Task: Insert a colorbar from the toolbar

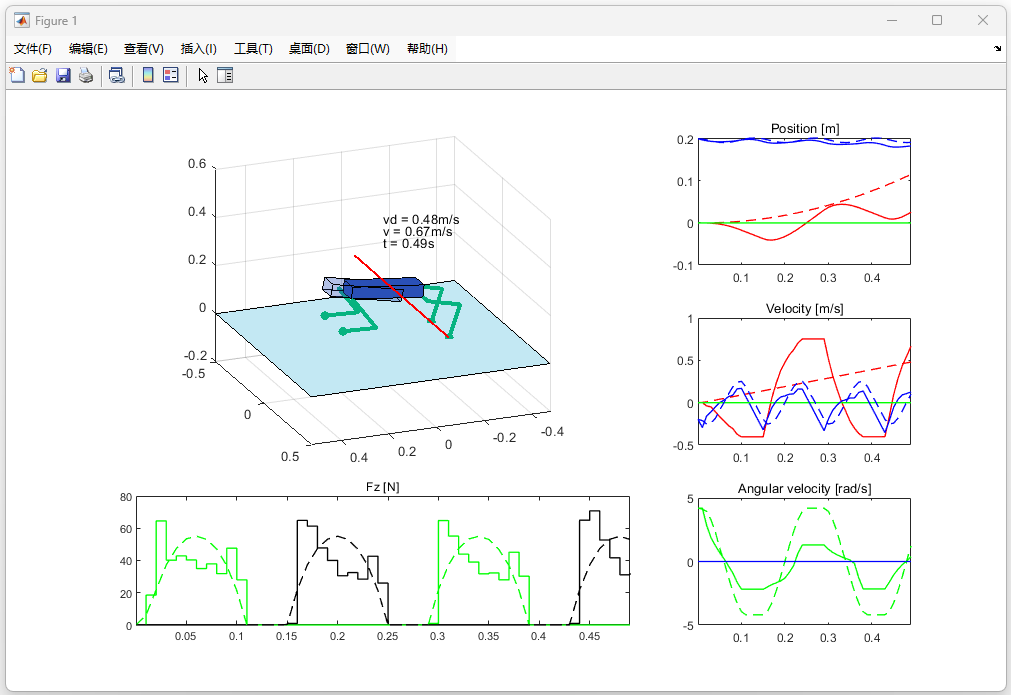Action: click(x=148, y=75)
